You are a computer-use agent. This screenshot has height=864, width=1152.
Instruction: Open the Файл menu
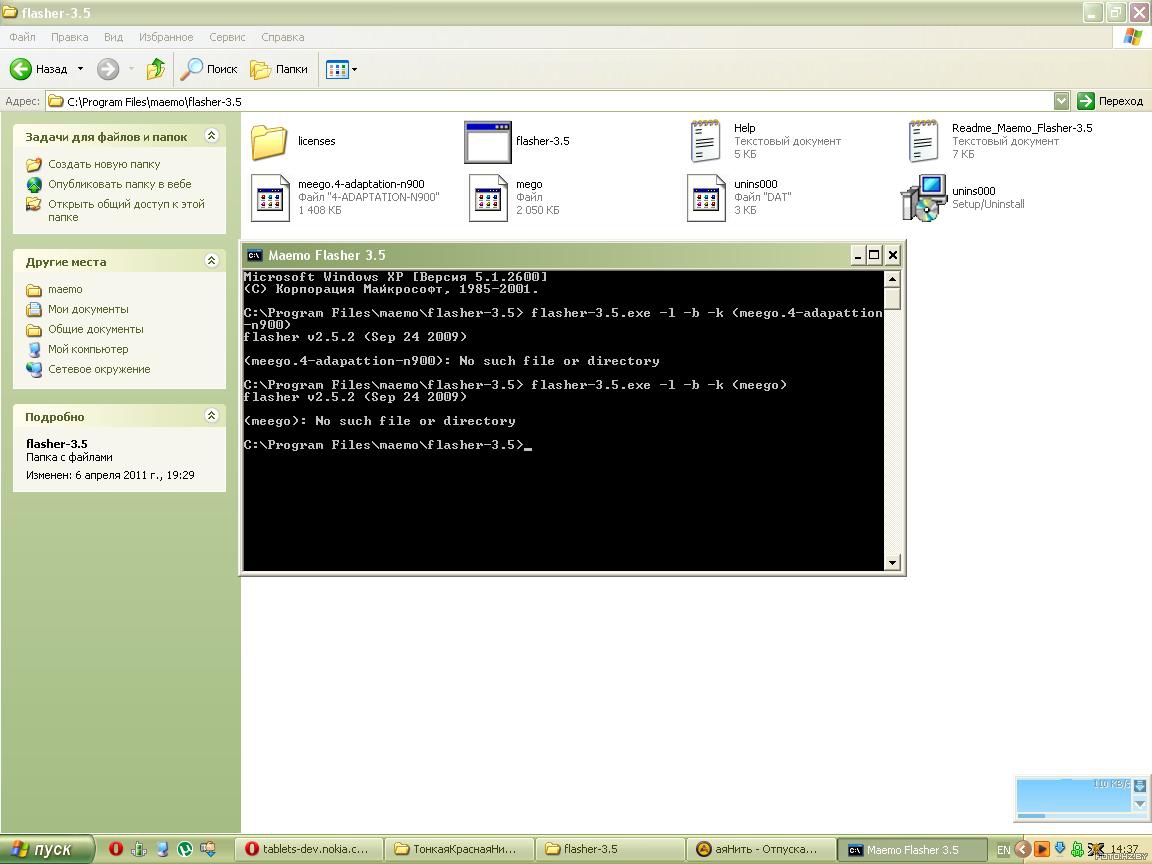[22, 37]
